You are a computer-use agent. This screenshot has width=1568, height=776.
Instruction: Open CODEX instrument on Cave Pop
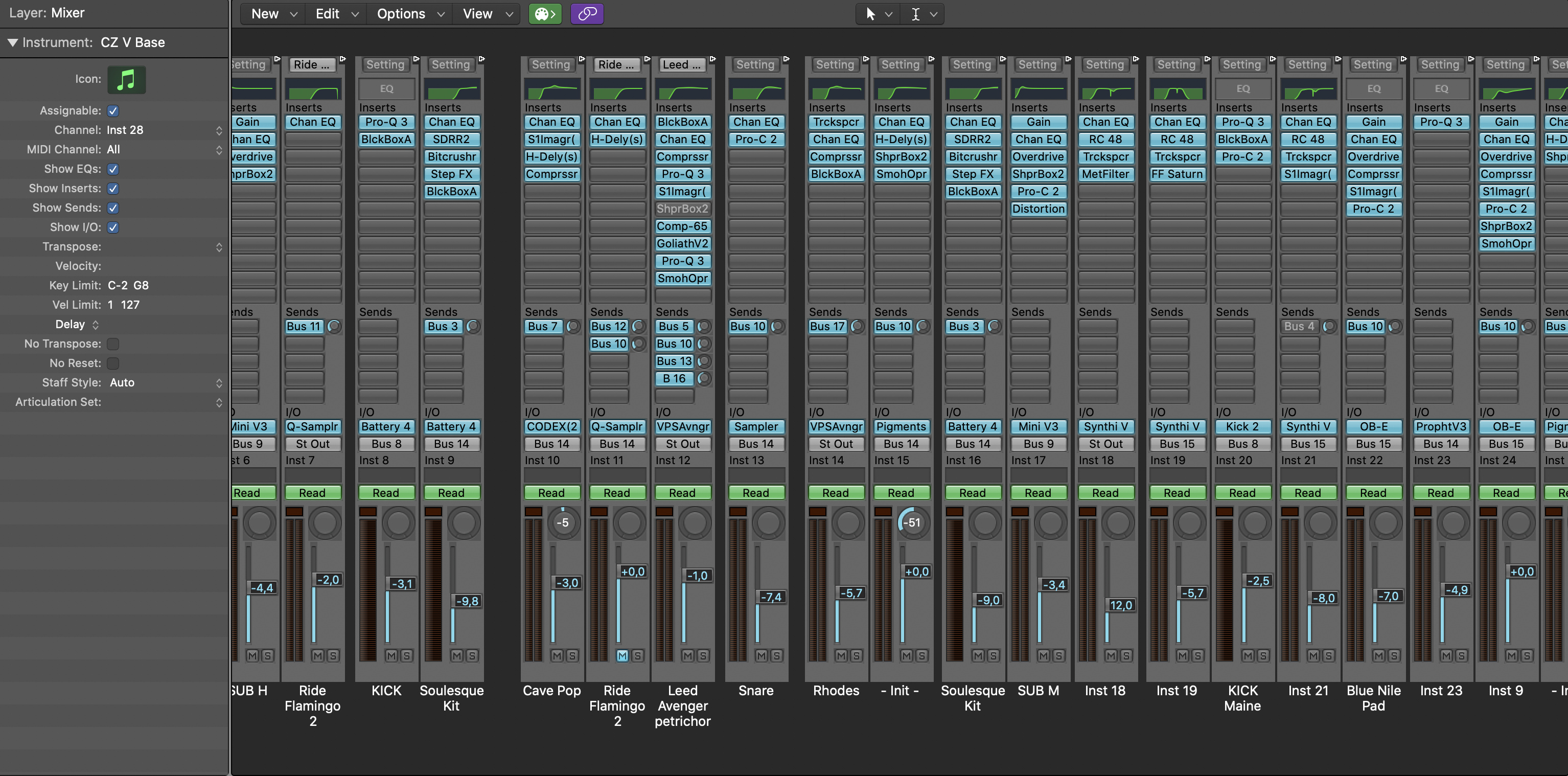(x=551, y=427)
